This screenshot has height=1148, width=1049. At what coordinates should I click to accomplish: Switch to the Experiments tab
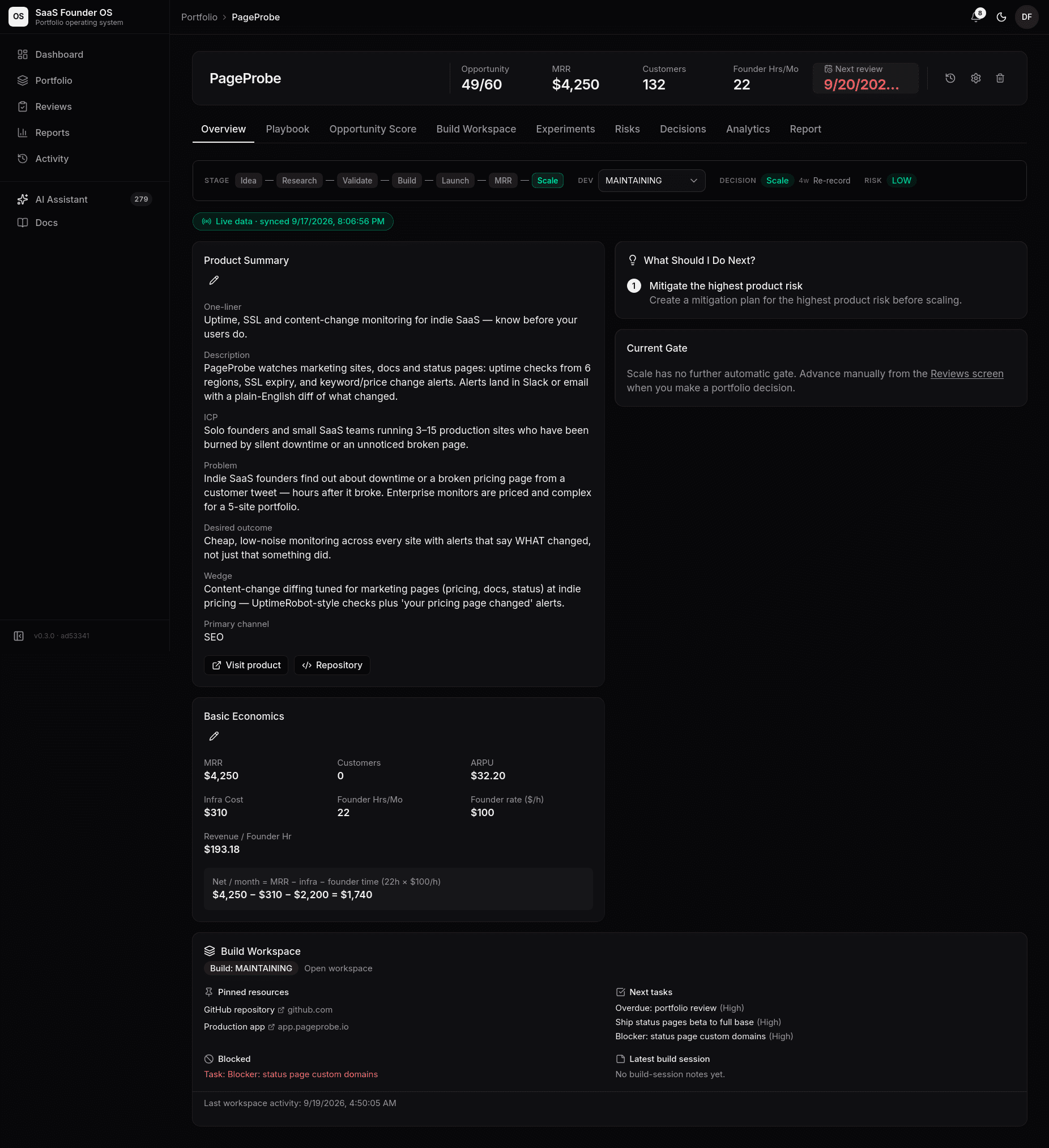pos(565,129)
